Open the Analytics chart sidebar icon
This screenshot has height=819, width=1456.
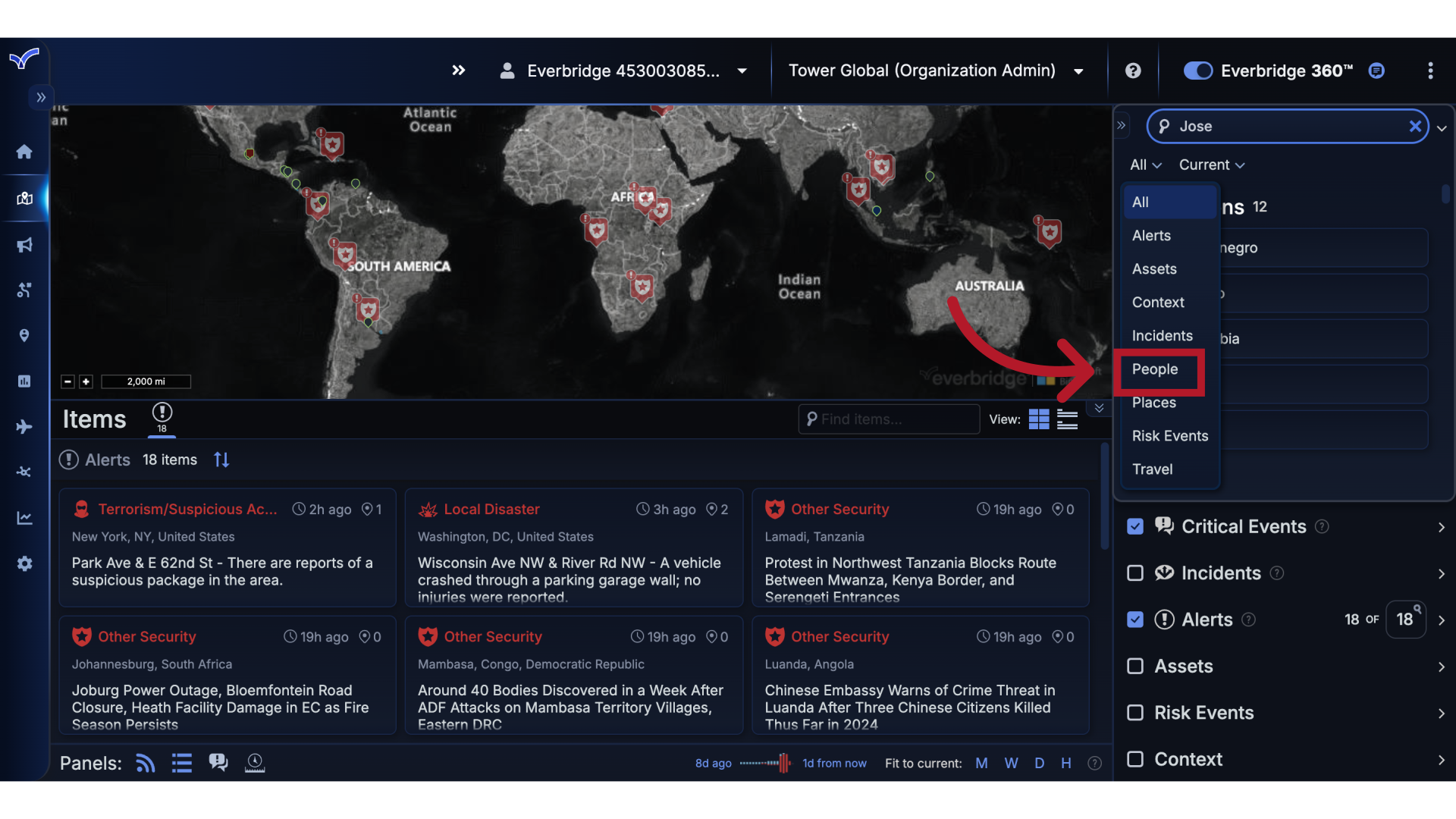24,518
